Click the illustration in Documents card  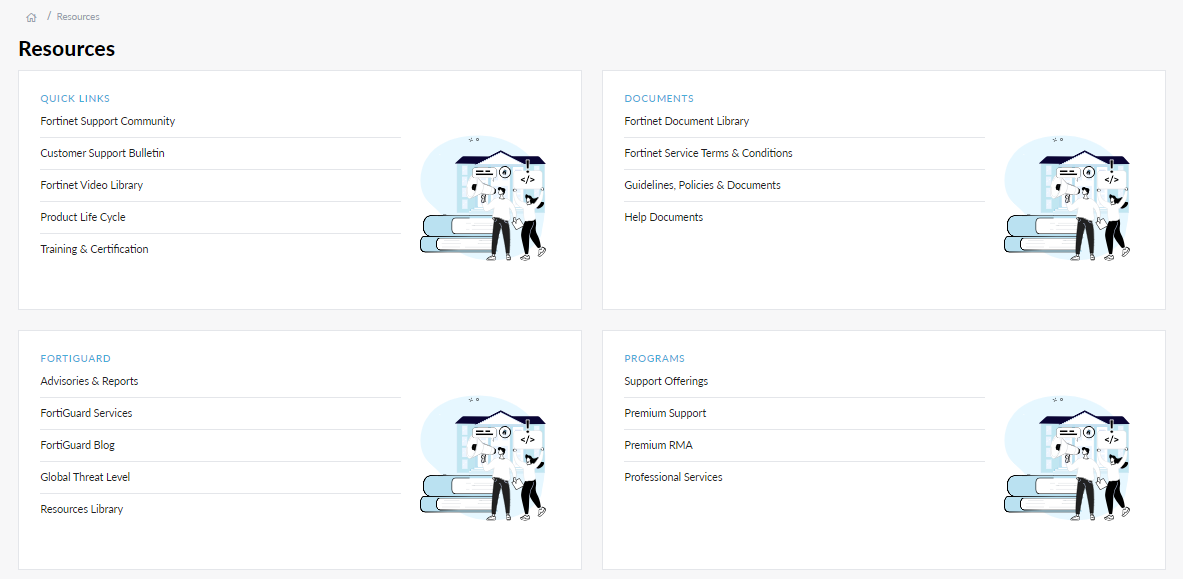[x=1068, y=199]
